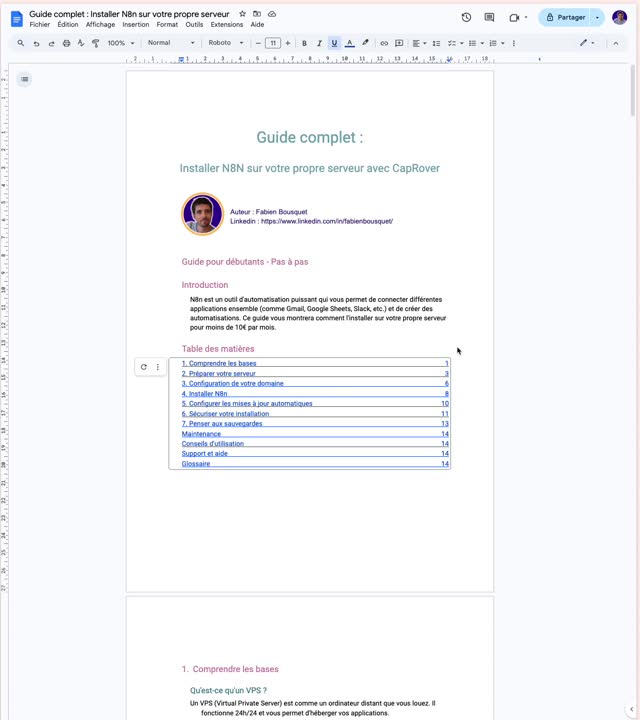Open the Insertion menu

135,24
